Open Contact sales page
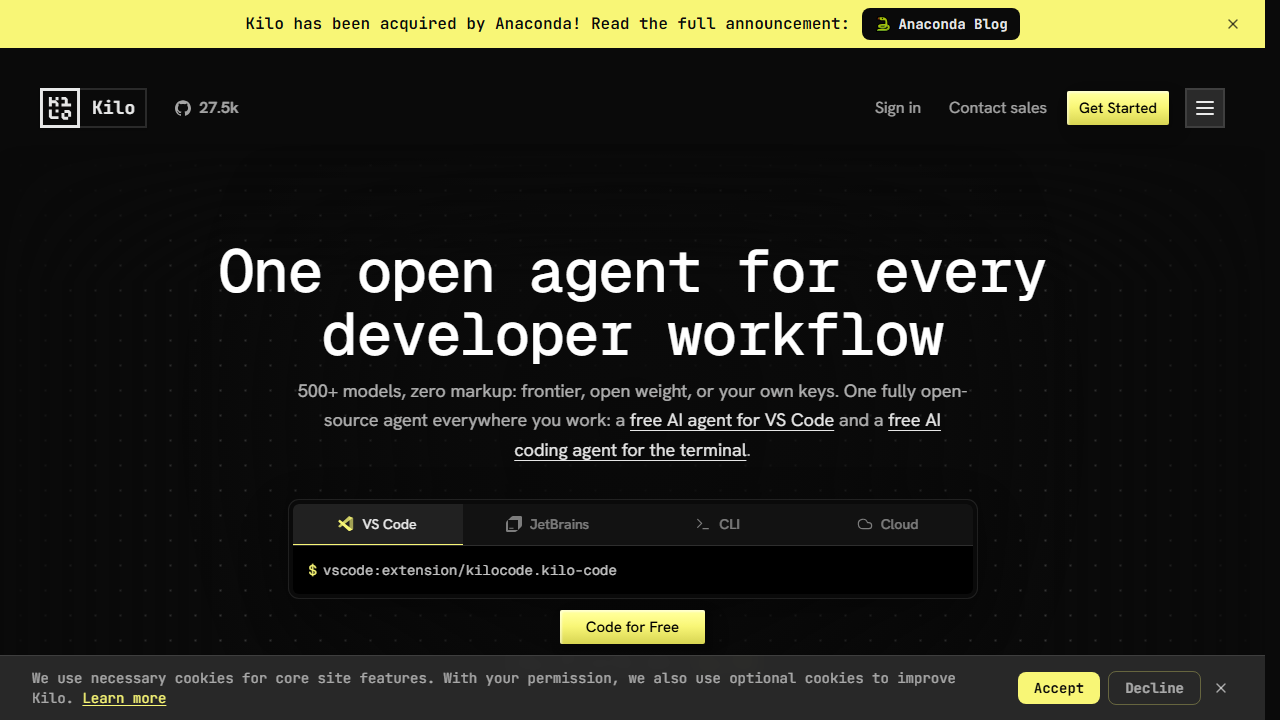Screen dimensions: 1280x720 tap(998, 108)
